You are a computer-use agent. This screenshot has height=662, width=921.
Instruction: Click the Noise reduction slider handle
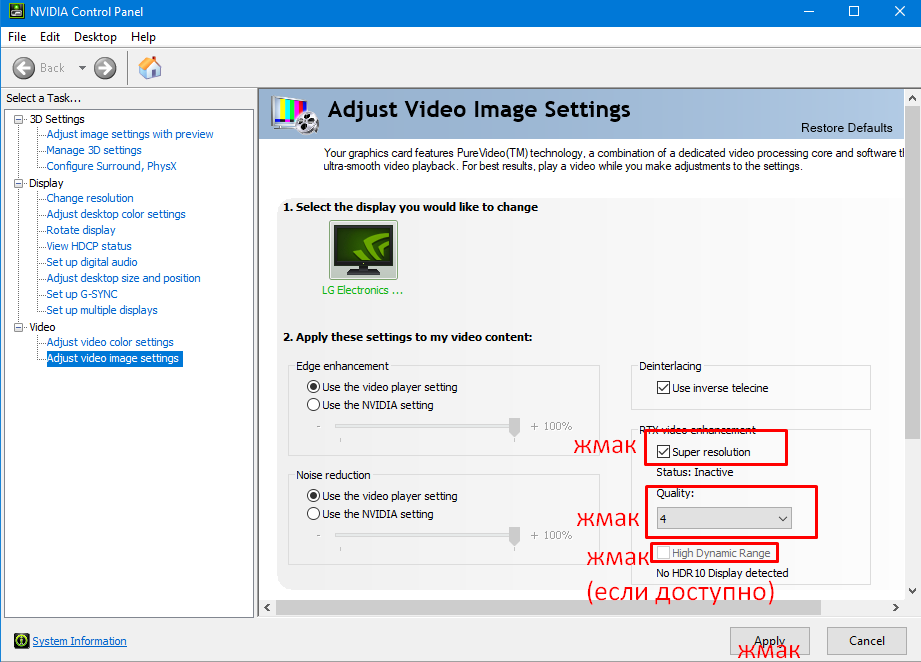tap(515, 536)
